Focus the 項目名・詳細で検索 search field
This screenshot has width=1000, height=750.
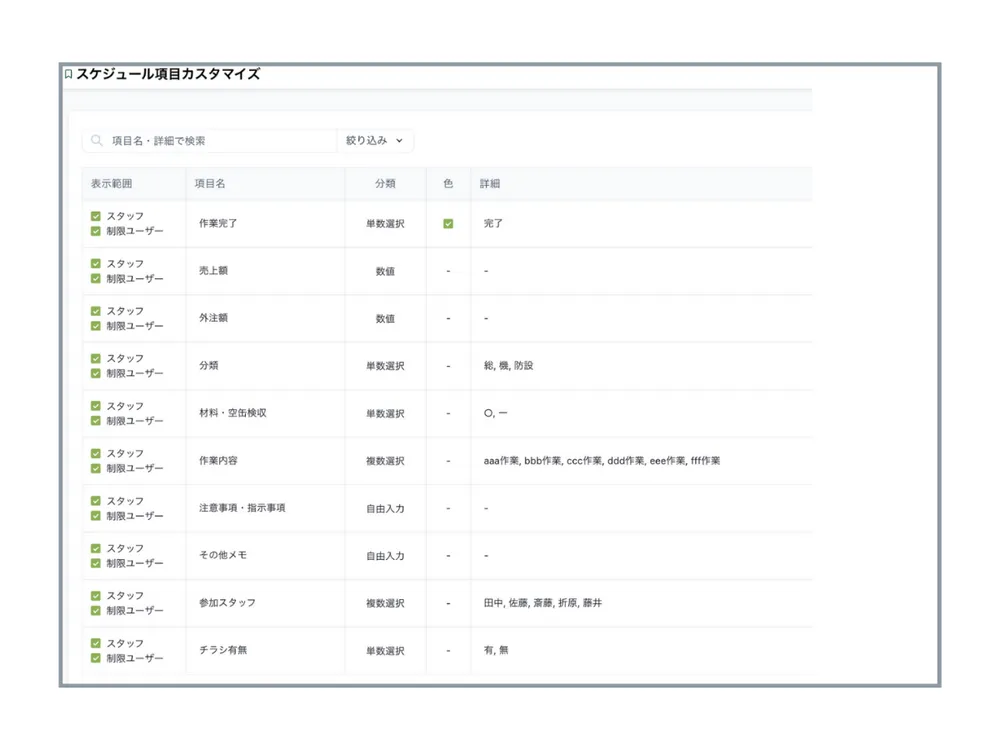point(209,140)
